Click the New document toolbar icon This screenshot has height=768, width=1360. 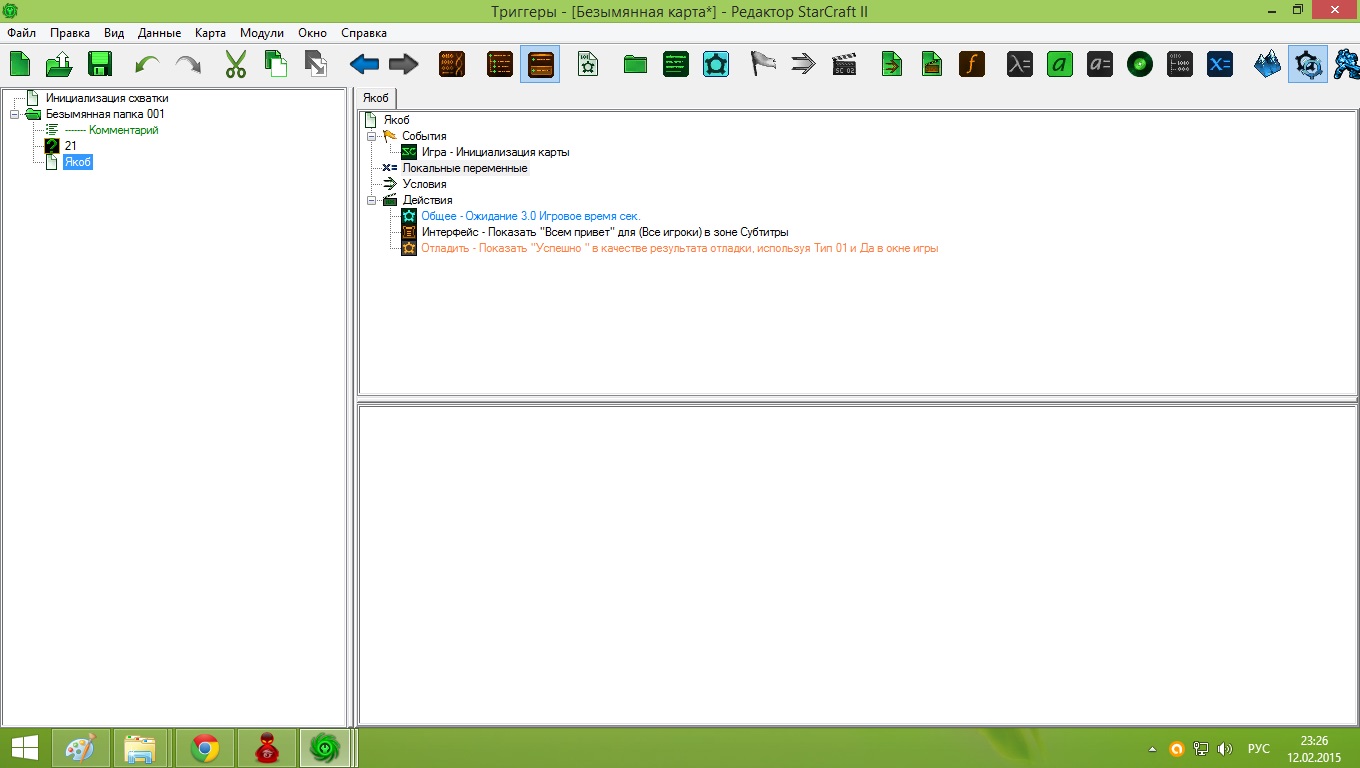tap(20, 65)
